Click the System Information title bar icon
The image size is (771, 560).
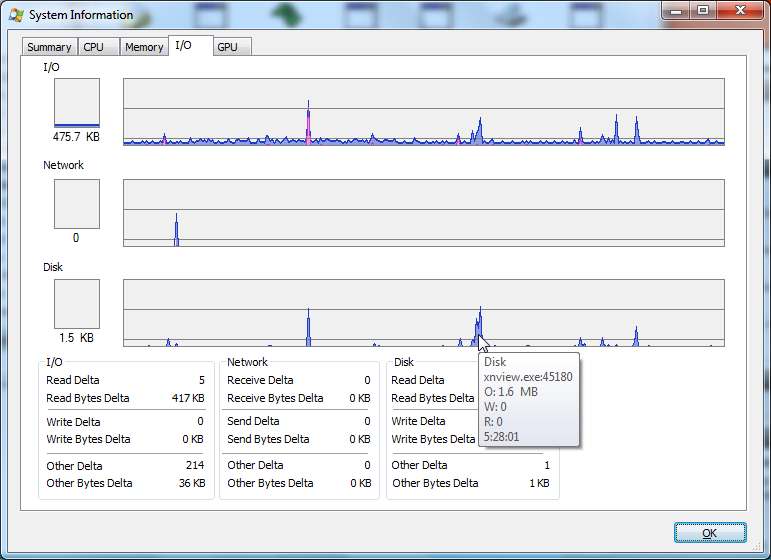click(16, 15)
